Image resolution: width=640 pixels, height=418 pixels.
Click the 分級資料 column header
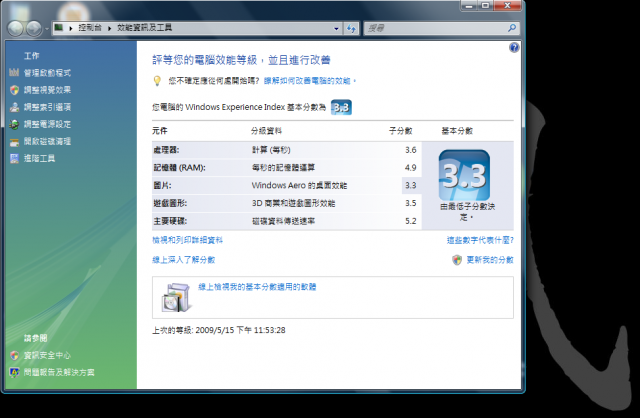[x=266, y=131]
